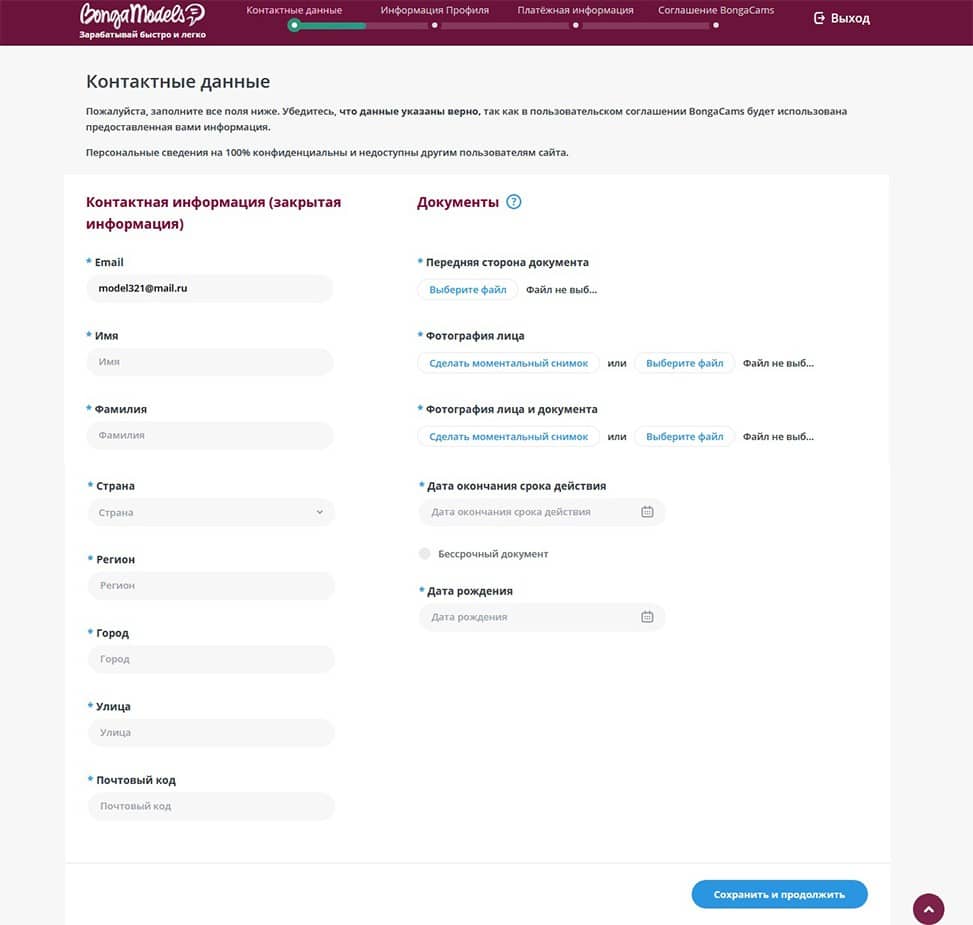Viewport: 973px width, 925px height.
Task: Go to Платёжная информация step
Action: tap(575, 11)
